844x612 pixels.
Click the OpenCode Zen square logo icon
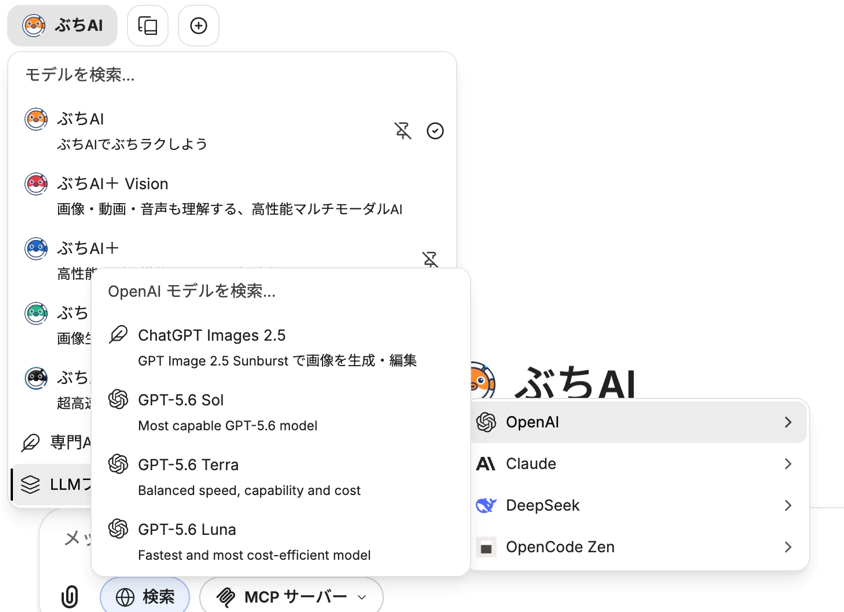[x=486, y=547]
